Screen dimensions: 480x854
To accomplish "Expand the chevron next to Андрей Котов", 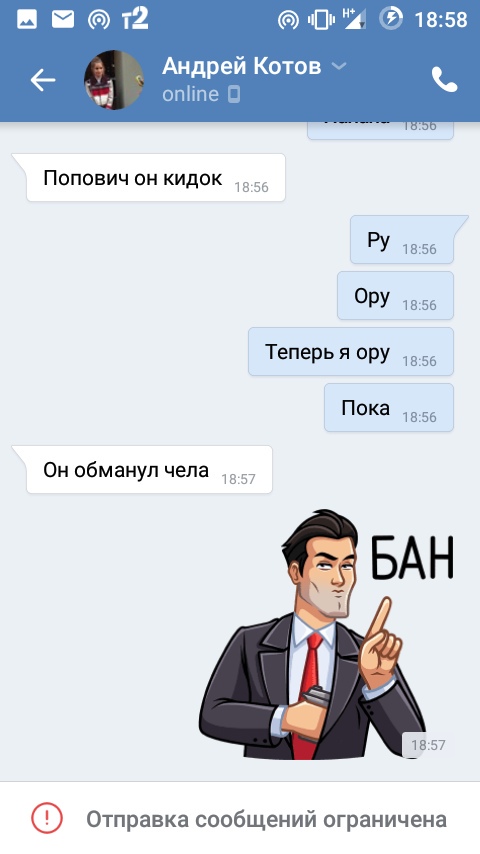I will (x=339, y=66).
